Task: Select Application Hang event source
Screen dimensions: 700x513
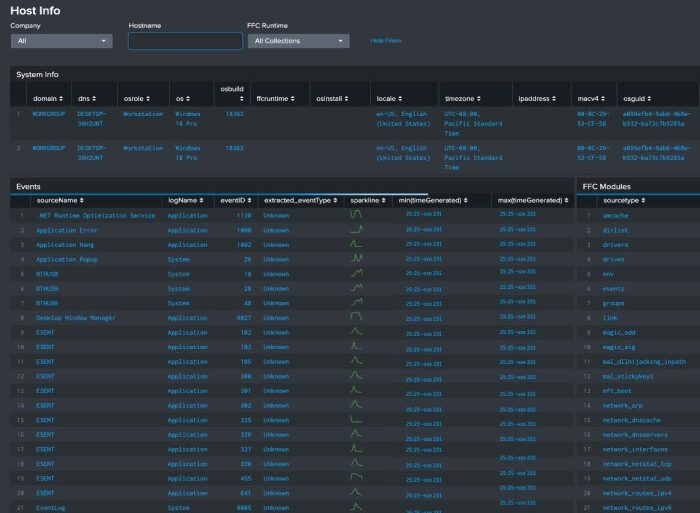Action: (x=65, y=245)
